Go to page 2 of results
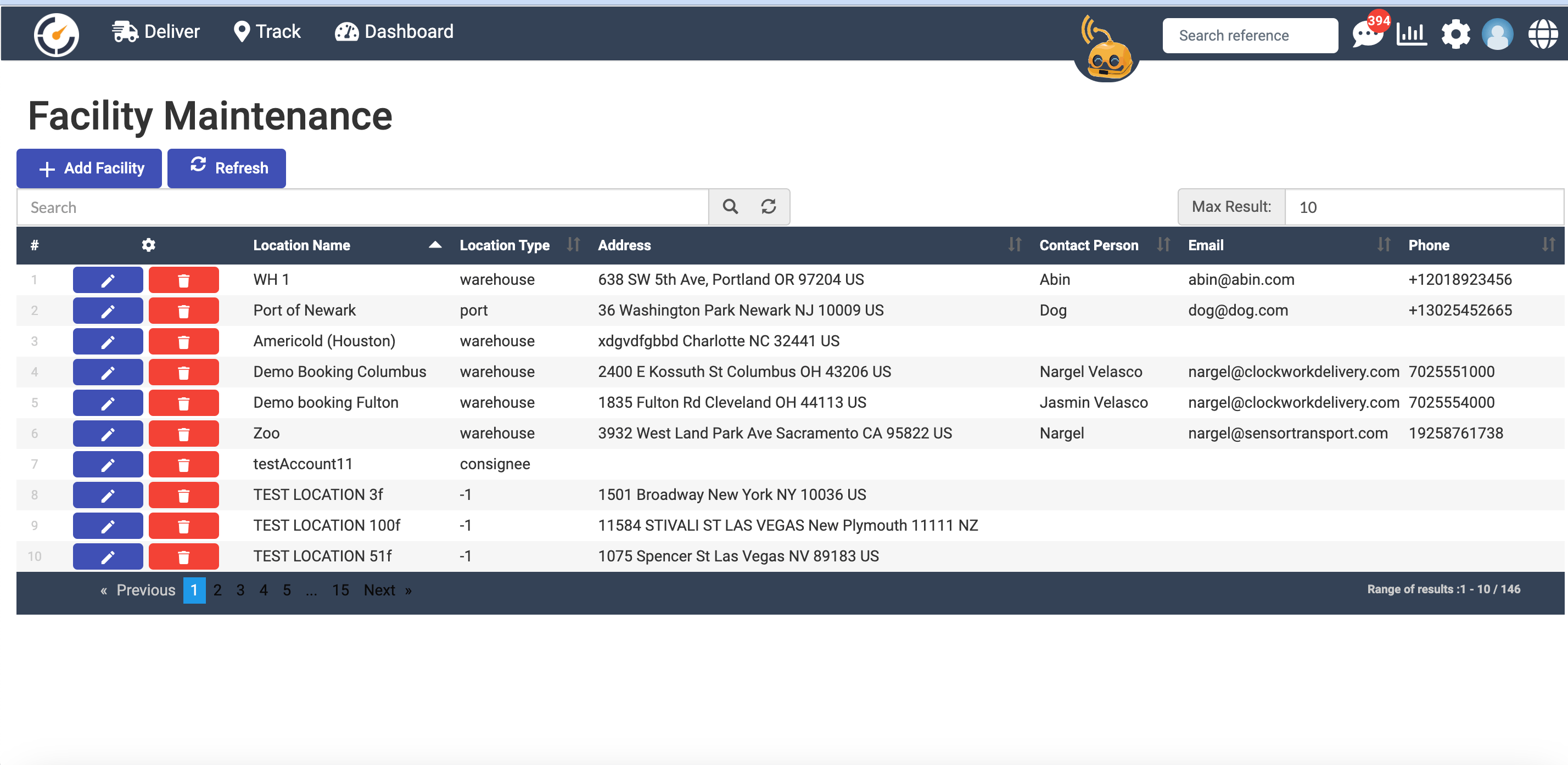This screenshot has width=1568, height=765. coord(217,590)
